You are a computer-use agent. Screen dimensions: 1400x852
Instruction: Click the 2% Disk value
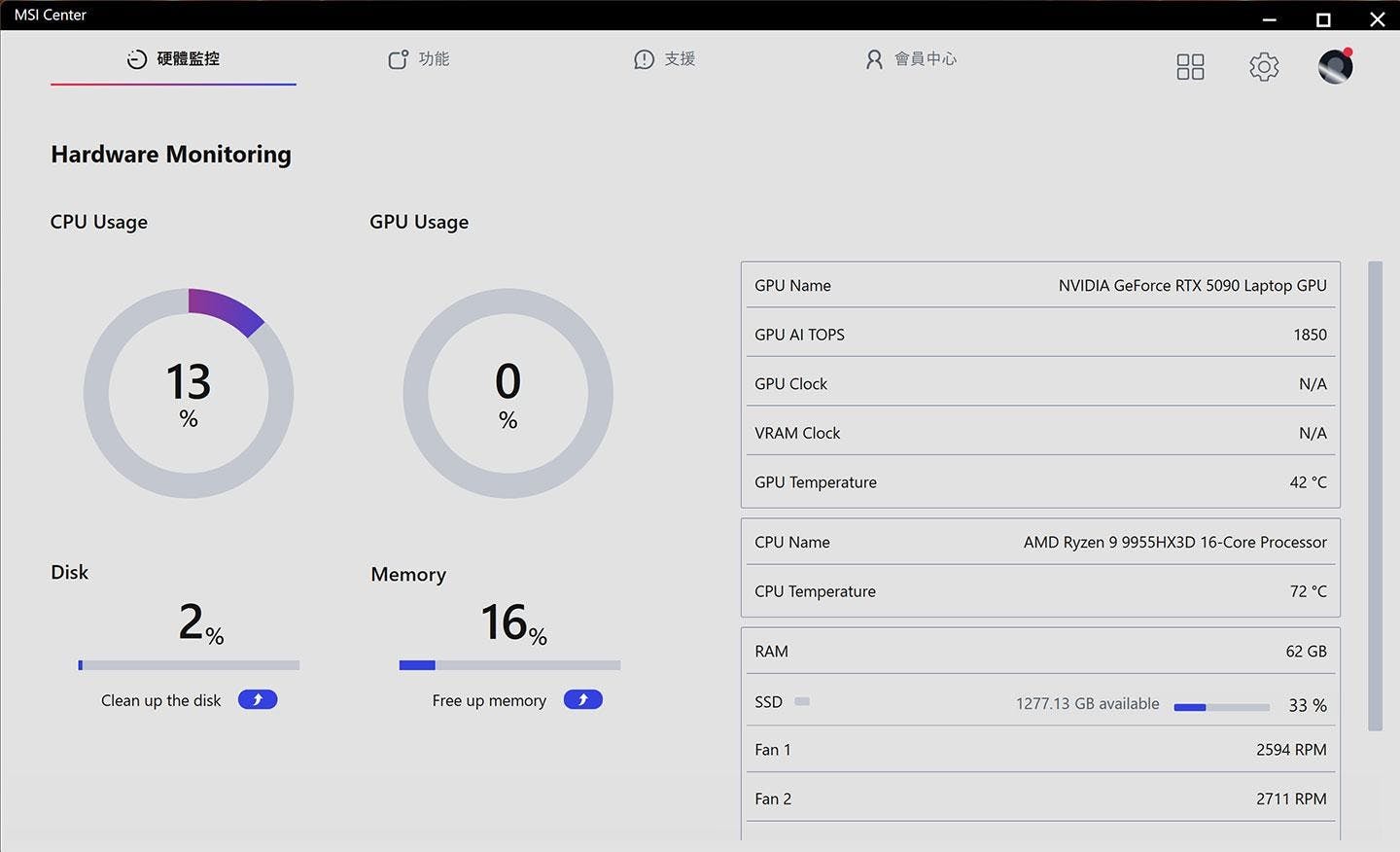point(201,622)
